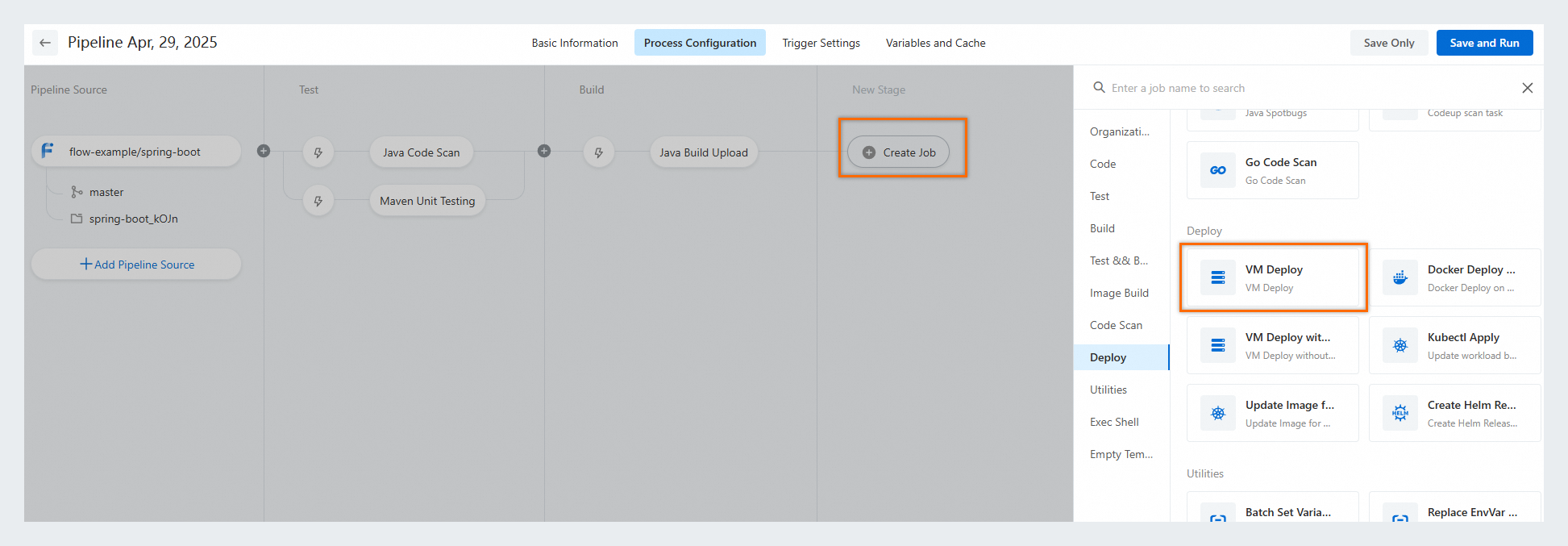Select Code Scan category in sidebar
The image size is (1568, 546).
pos(1121,325)
